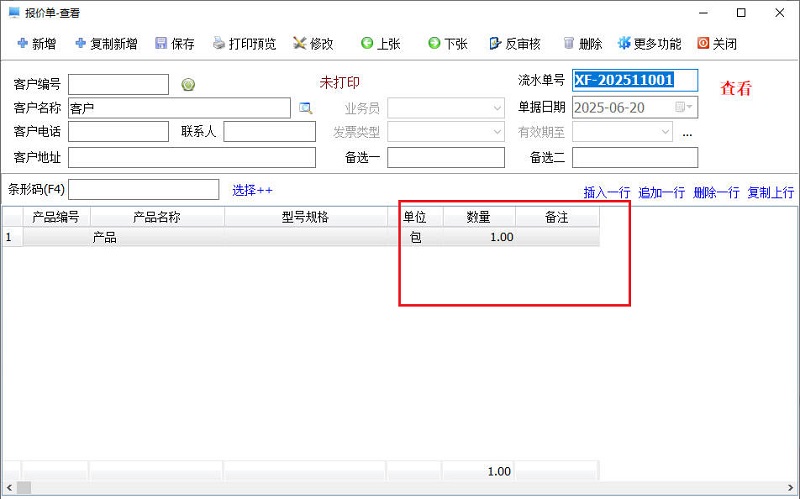This screenshot has width=800, height=499.
Task: Click the horizontal scrollbar right arrow
Action: (x=791, y=488)
